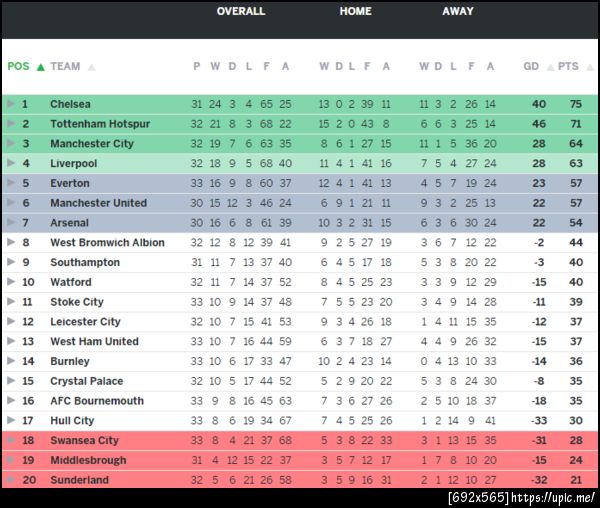The width and height of the screenshot is (600, 508).
Task: Expand the Sunderland row details arrow
Action: click(x=11, y=480)
